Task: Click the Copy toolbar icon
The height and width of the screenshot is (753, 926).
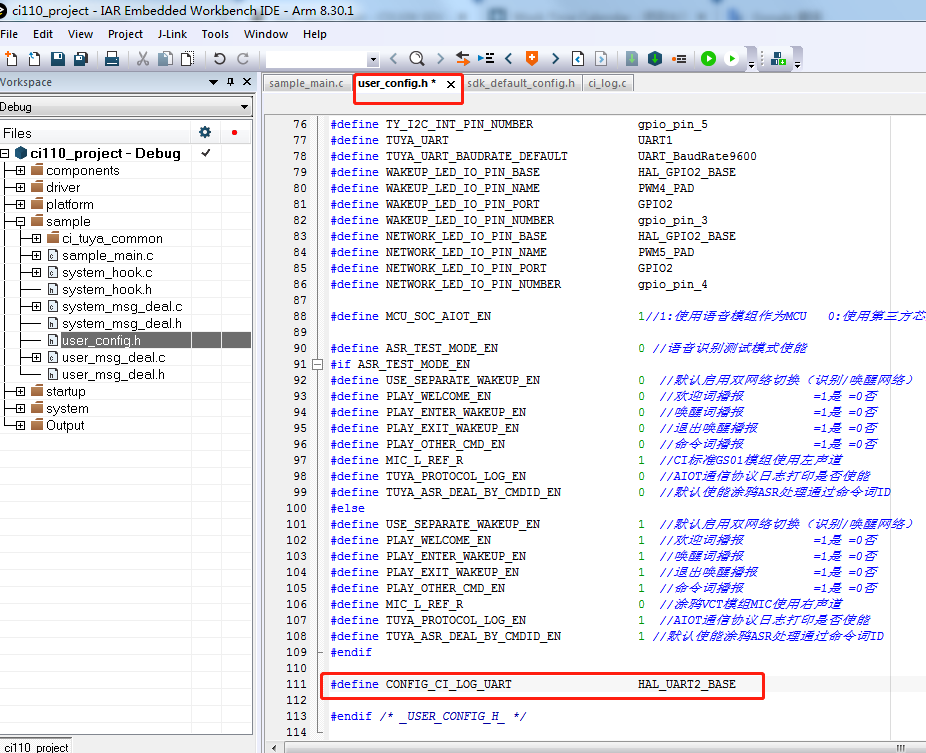Action: click(165, 58)
